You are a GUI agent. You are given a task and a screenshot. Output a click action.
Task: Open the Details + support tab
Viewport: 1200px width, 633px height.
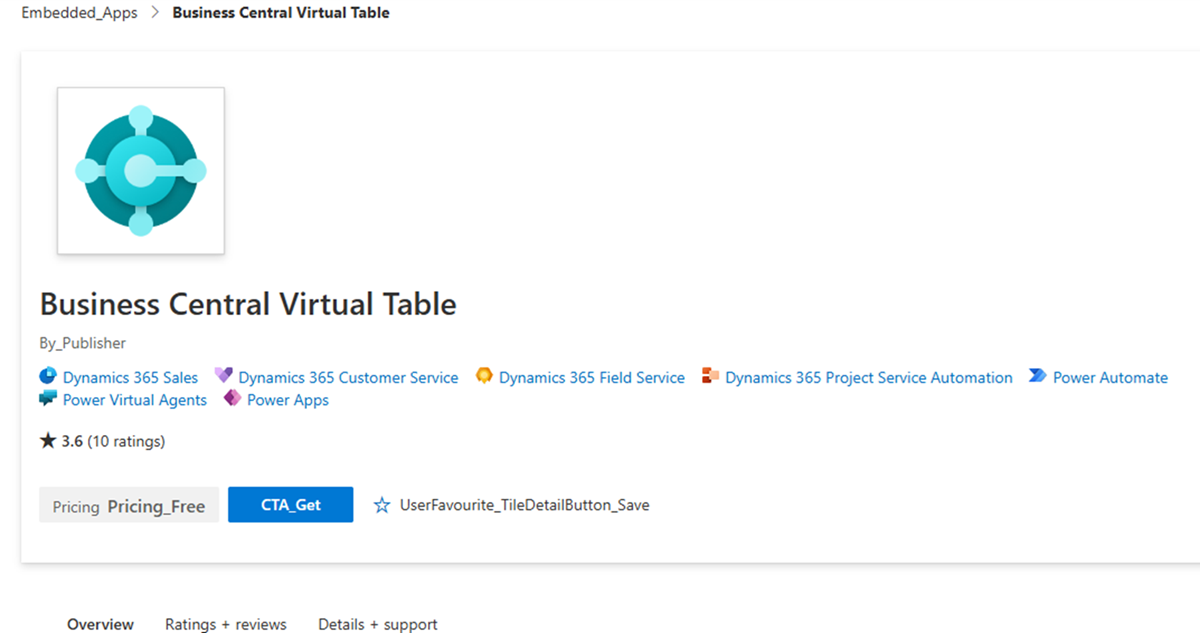pyautogui.click(x=377, y=624)
